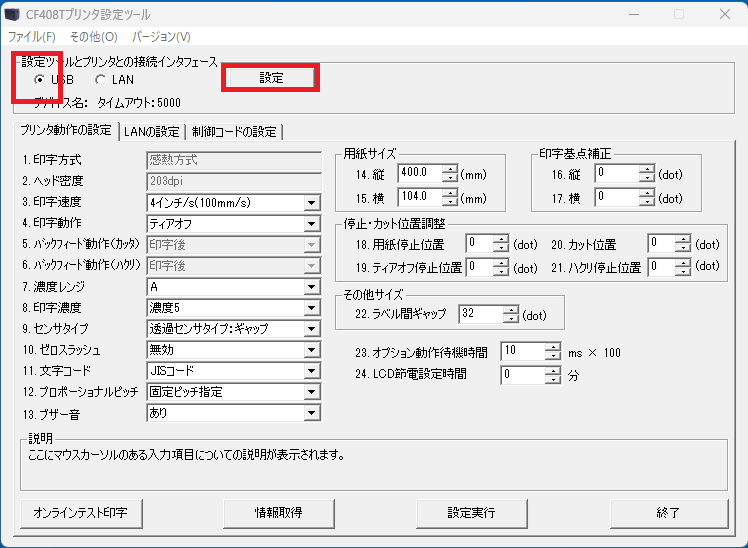The height and width of the screenshot is (548, 748).
Task: Click the 情報取得 button
Action: coord(279,513)
